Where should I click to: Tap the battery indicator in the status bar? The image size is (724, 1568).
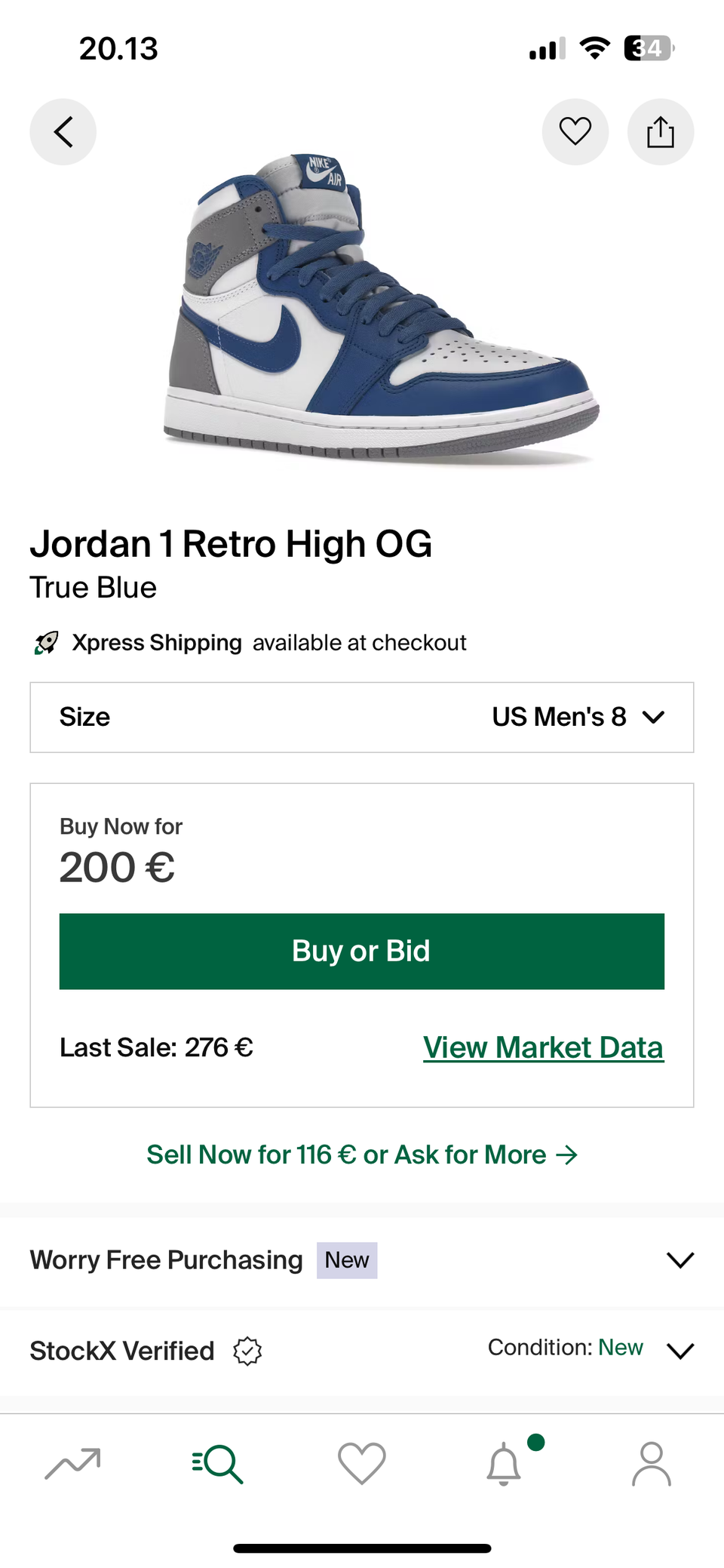click(x=649, y=49)
